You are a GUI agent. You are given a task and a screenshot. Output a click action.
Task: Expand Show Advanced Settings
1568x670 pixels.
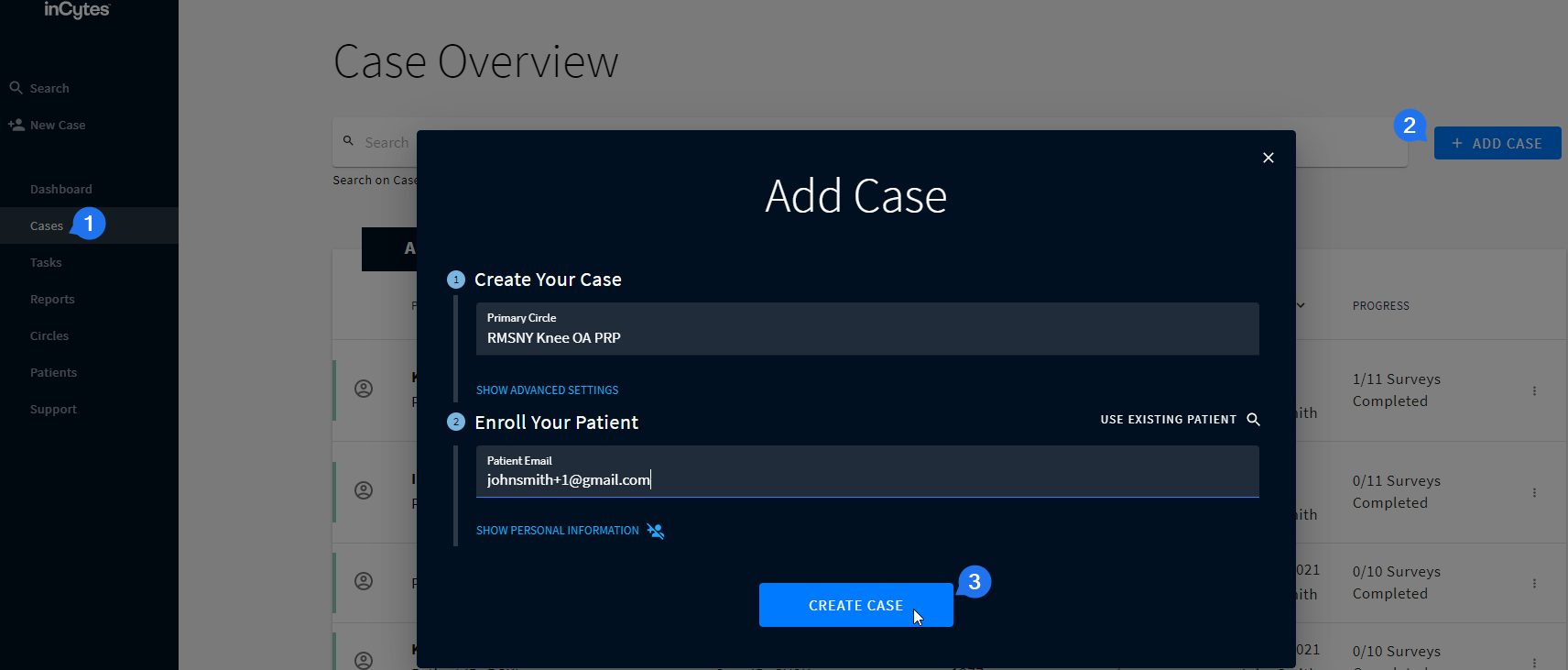pos(547,390)
